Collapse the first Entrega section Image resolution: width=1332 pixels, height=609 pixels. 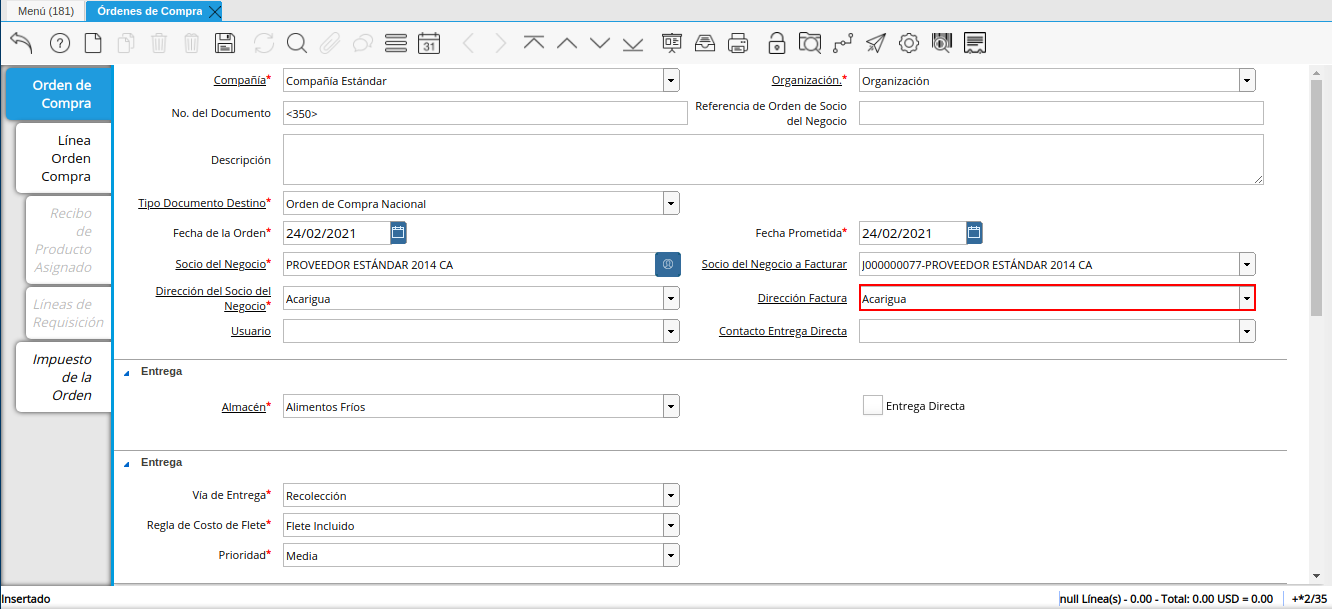click(x=127, y=372)
